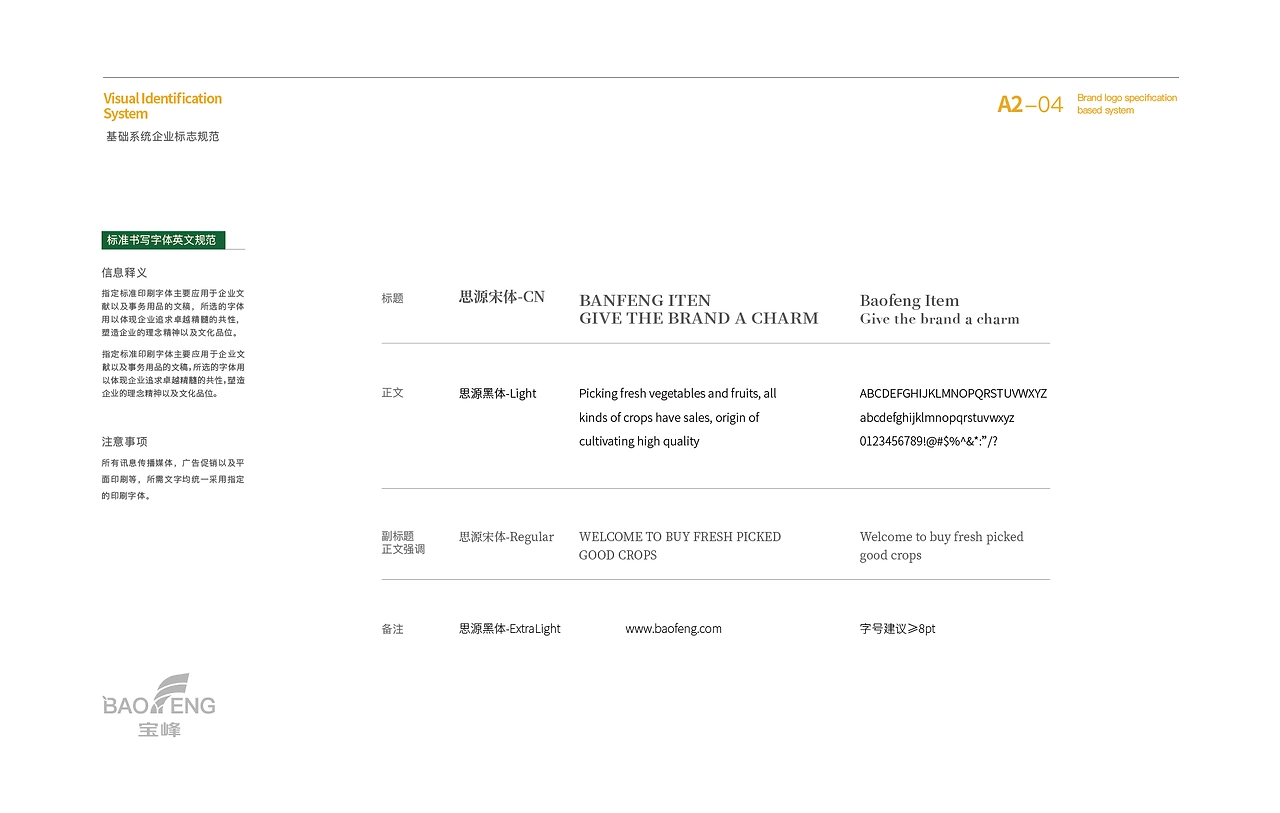Click the 字号建议≥8pt size note
Screen dimensions: 1280x813
[x=897, y=629]
